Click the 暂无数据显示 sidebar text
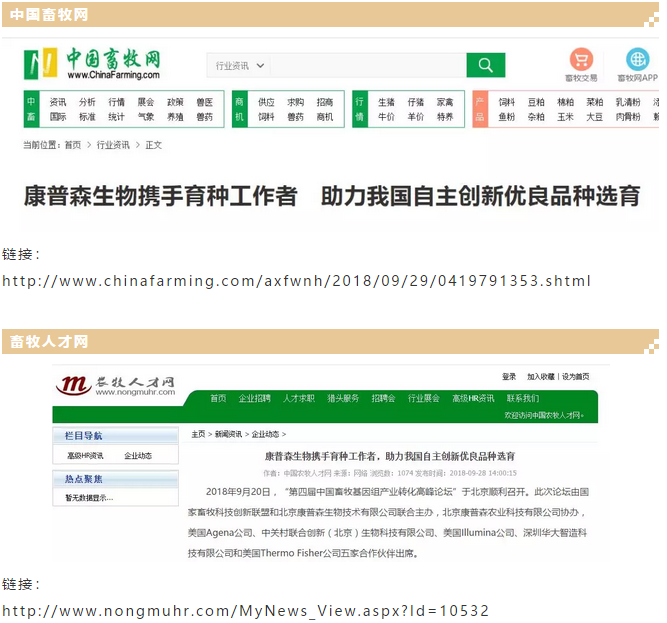This screenshot has height=623, width=667. 89,498
